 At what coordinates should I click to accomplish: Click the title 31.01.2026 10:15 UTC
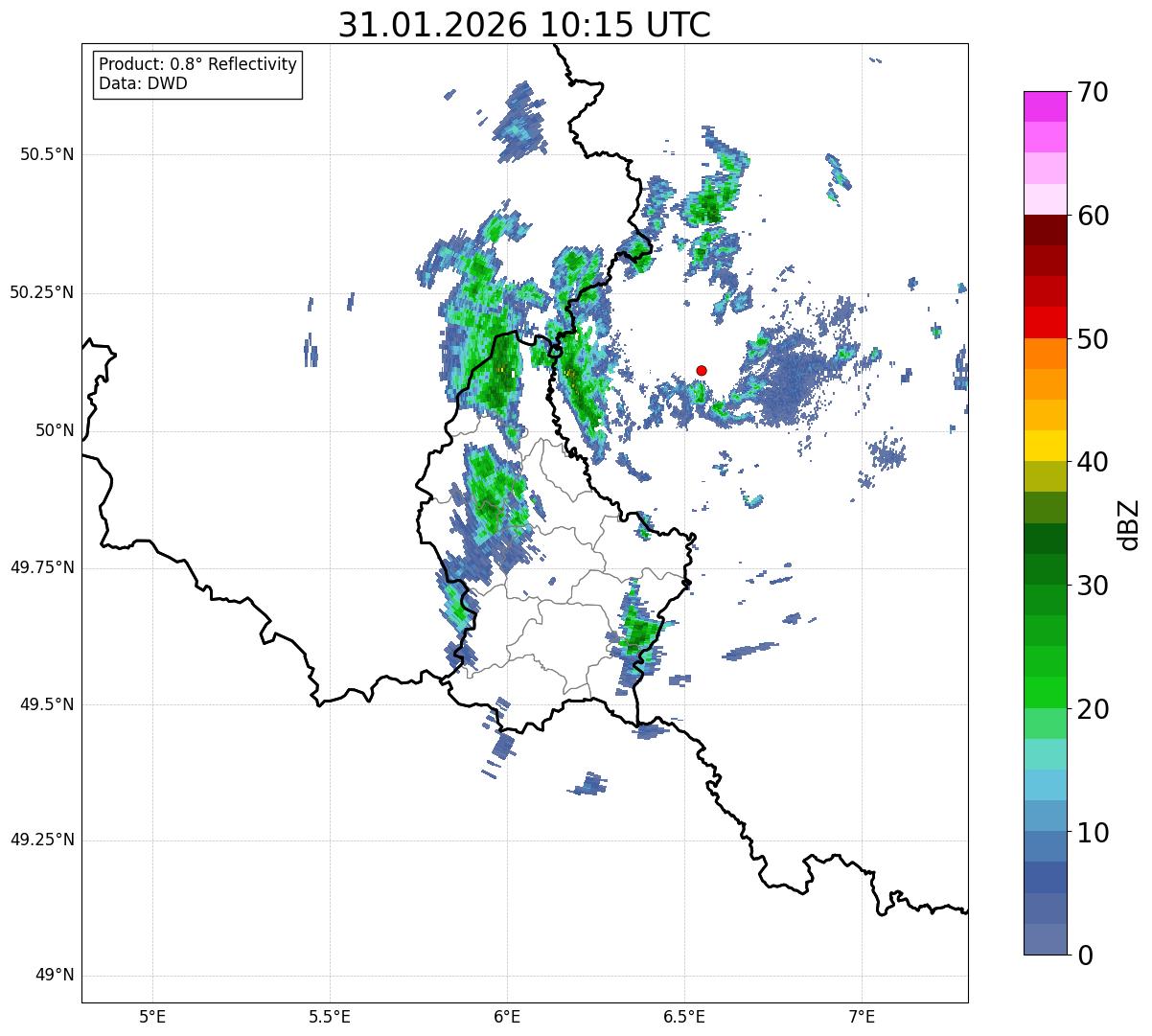tap(524, 25)
